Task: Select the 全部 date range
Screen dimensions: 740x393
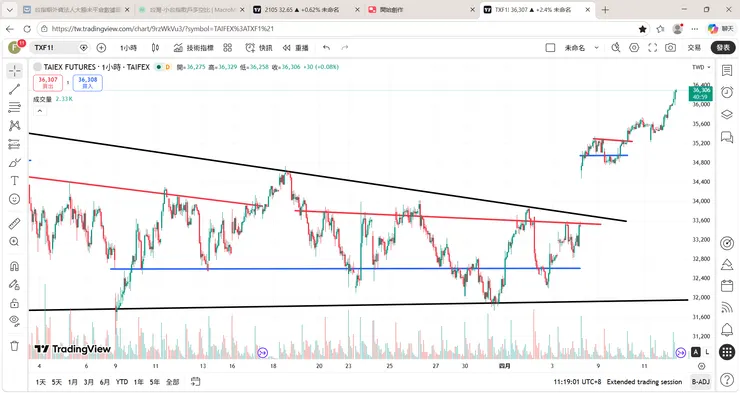Action: [x=172, y=382]
